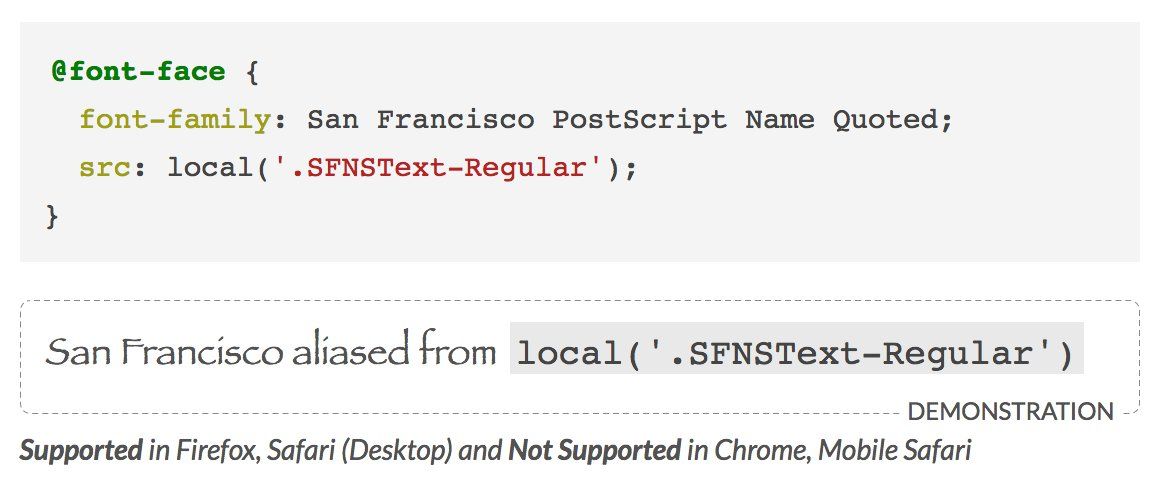Click Mobile Safari in the support note
The width and height of the screenshot is (1172, 502).
click(x=895, y=450)
